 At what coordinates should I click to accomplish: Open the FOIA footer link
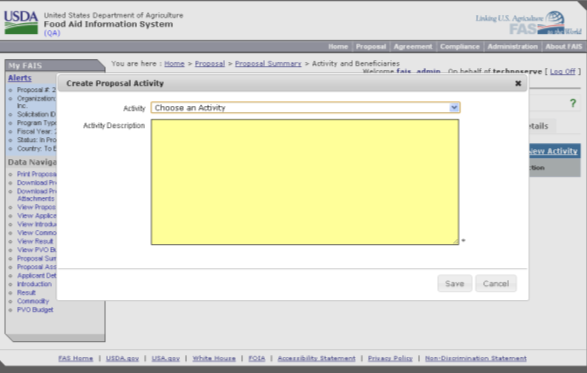(256, 358)
